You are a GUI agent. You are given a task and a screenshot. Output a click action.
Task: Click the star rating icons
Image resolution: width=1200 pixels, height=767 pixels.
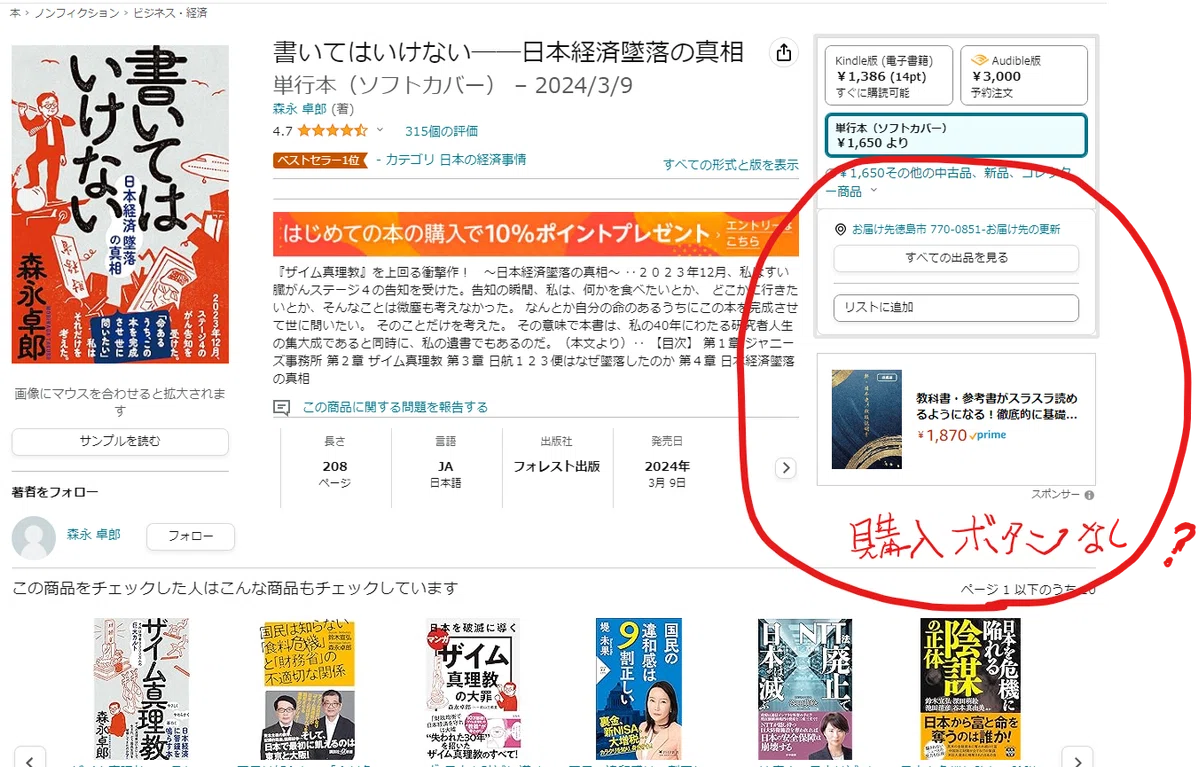332,130
